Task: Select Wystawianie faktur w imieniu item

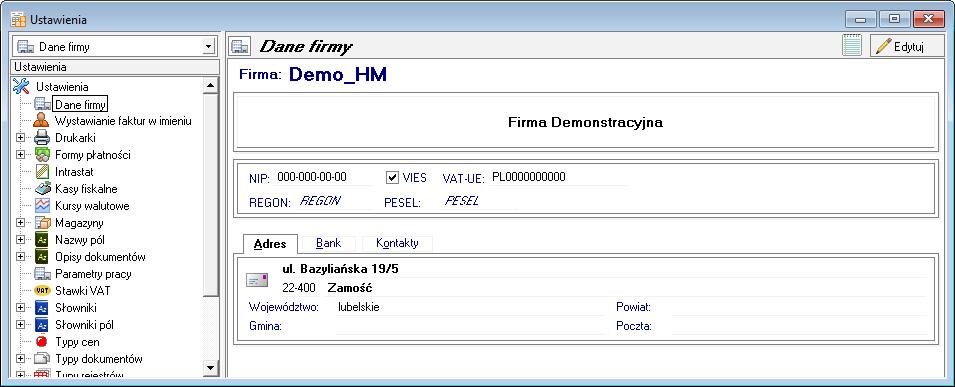Action: point(123,121)
